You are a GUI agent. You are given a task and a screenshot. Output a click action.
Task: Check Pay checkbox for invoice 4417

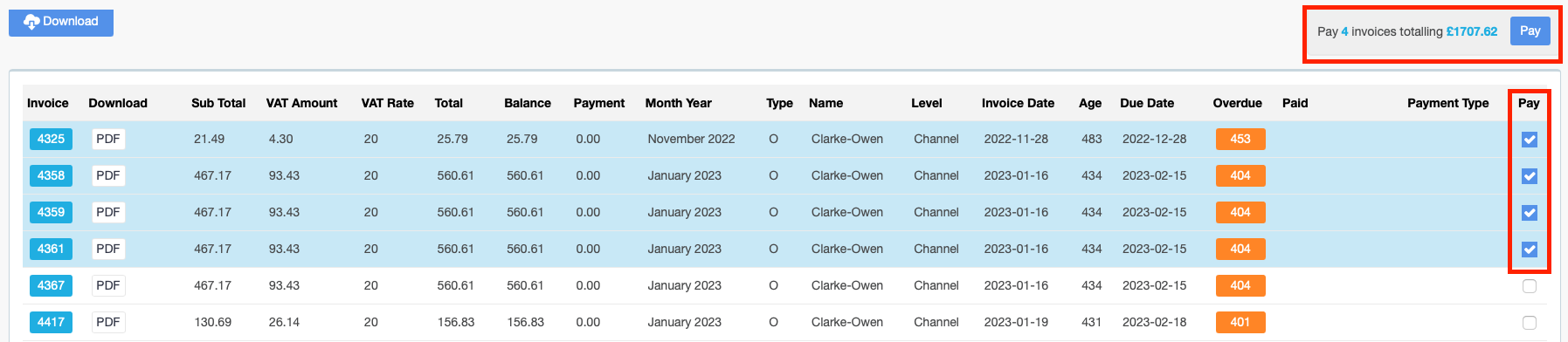tap(1530, 323)
